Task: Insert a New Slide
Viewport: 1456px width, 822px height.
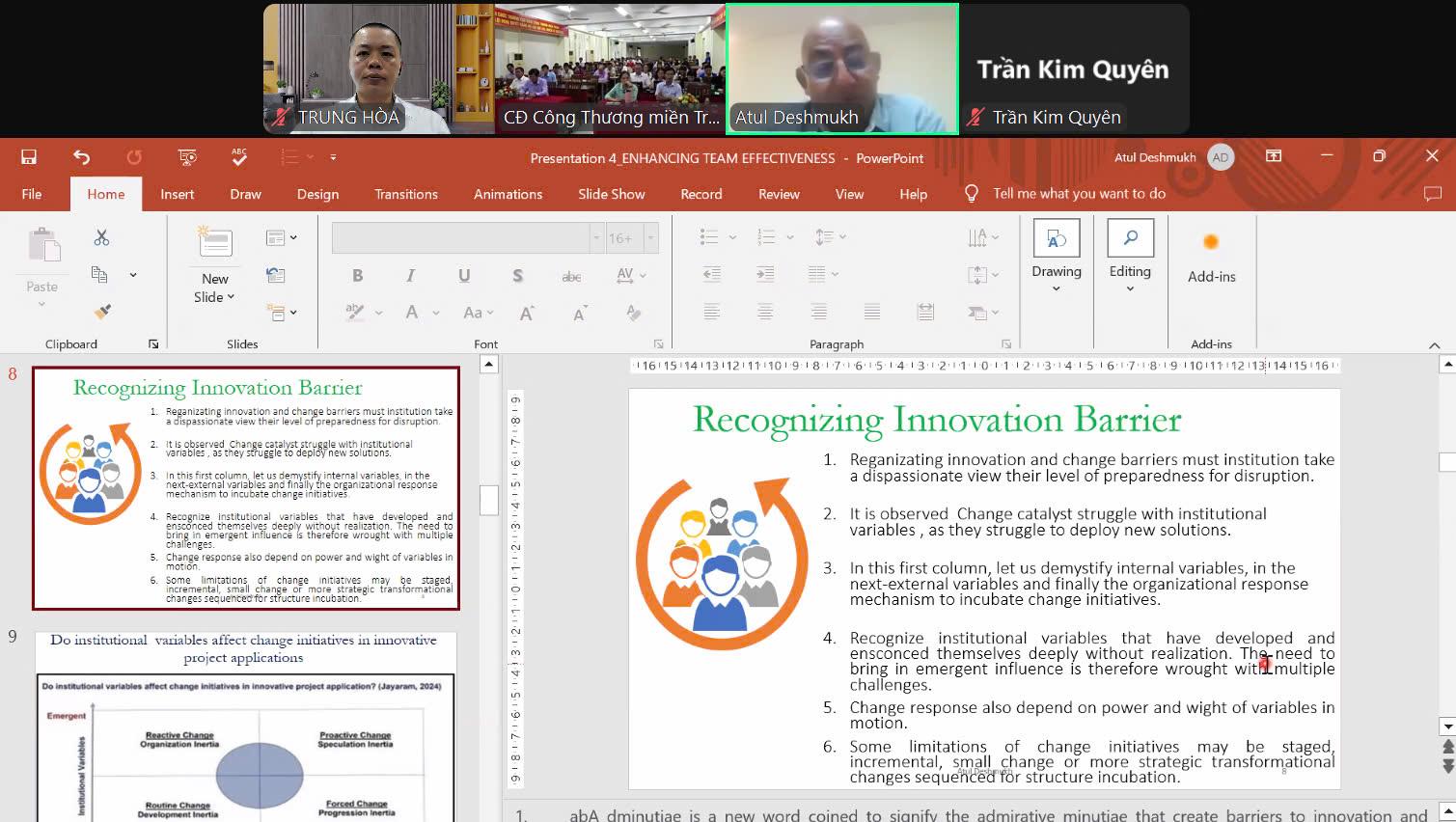Action: click(215, 265)
